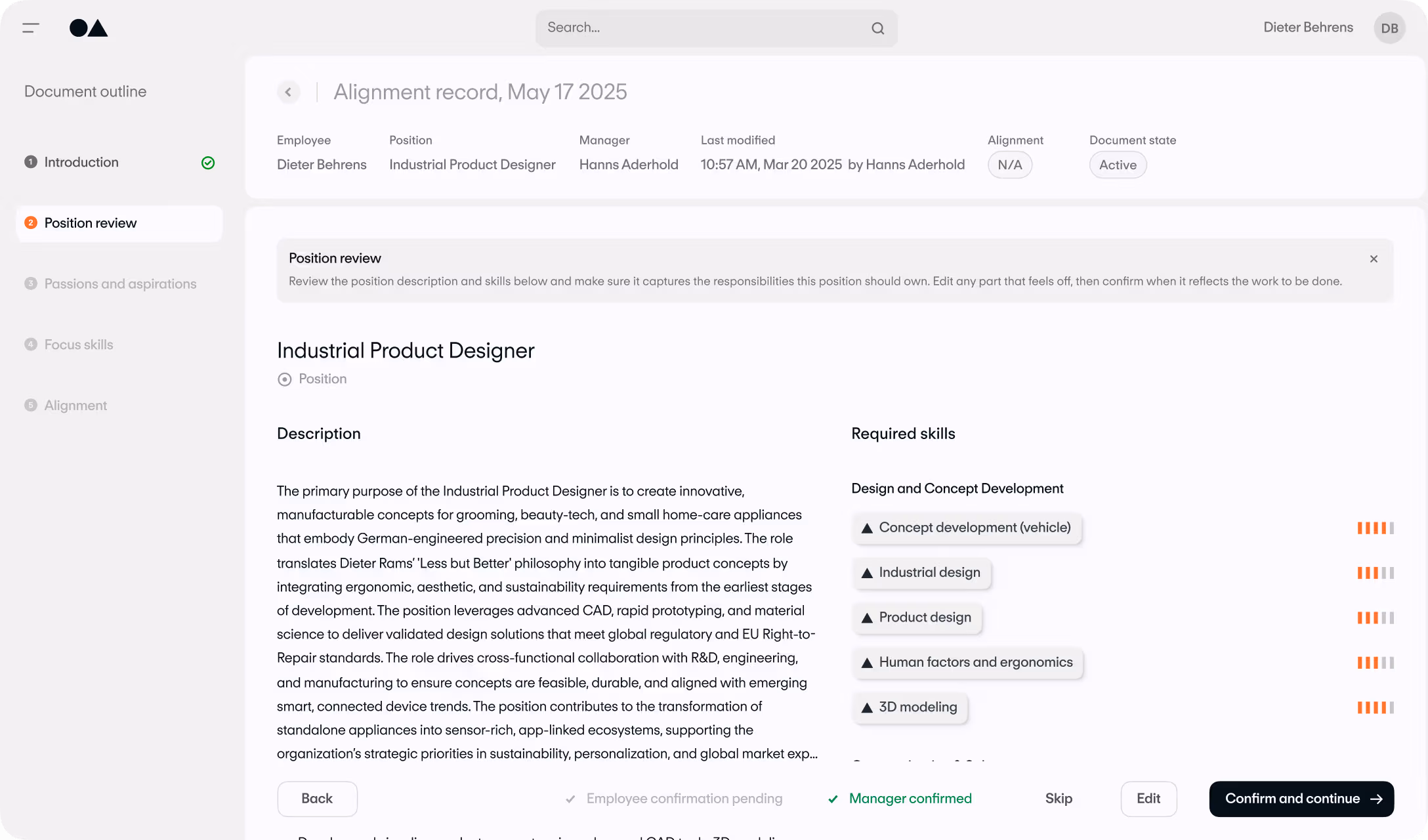Open Focus skills outline section
Screen dimensions: 1428x840
click(x=119, y=345)
